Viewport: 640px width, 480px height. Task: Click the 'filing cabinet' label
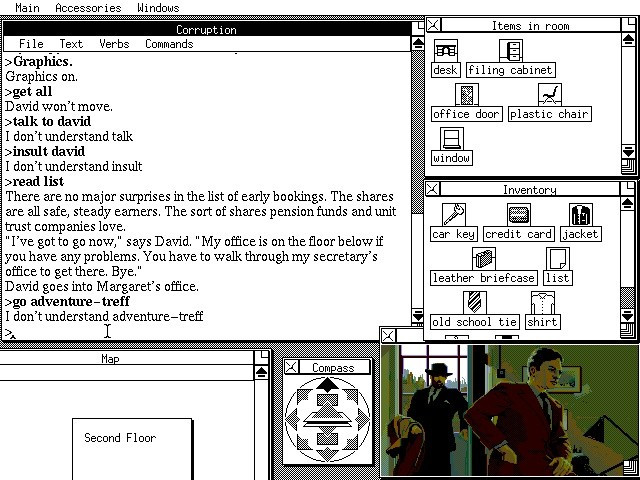[x=511, y=70]
